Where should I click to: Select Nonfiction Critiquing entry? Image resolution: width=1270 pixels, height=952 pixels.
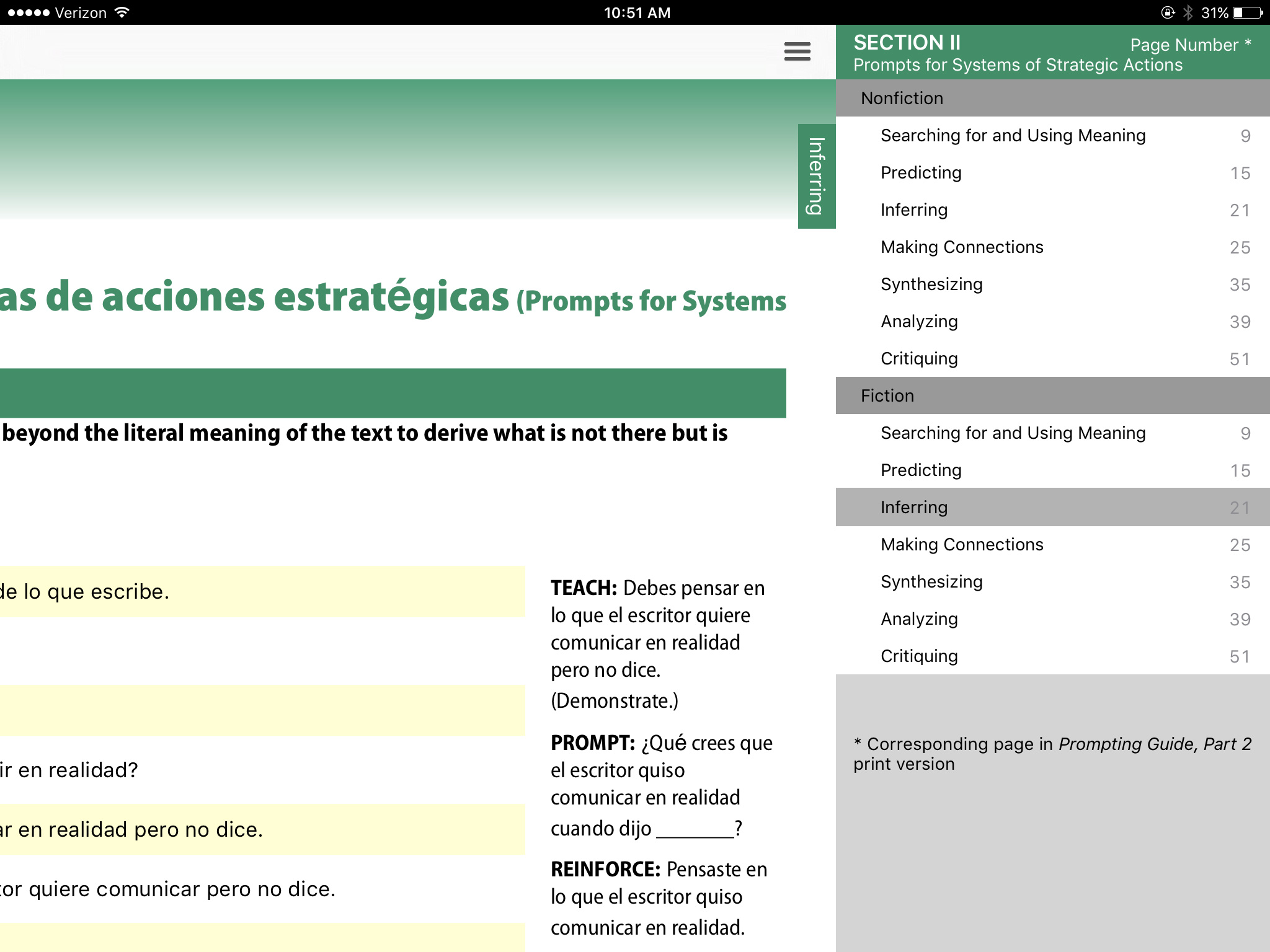[919, 358]
